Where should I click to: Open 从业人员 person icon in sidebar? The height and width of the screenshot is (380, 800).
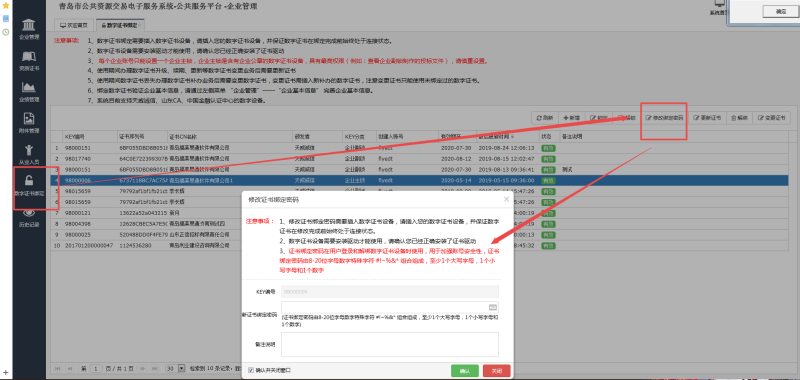click(29, 154)
